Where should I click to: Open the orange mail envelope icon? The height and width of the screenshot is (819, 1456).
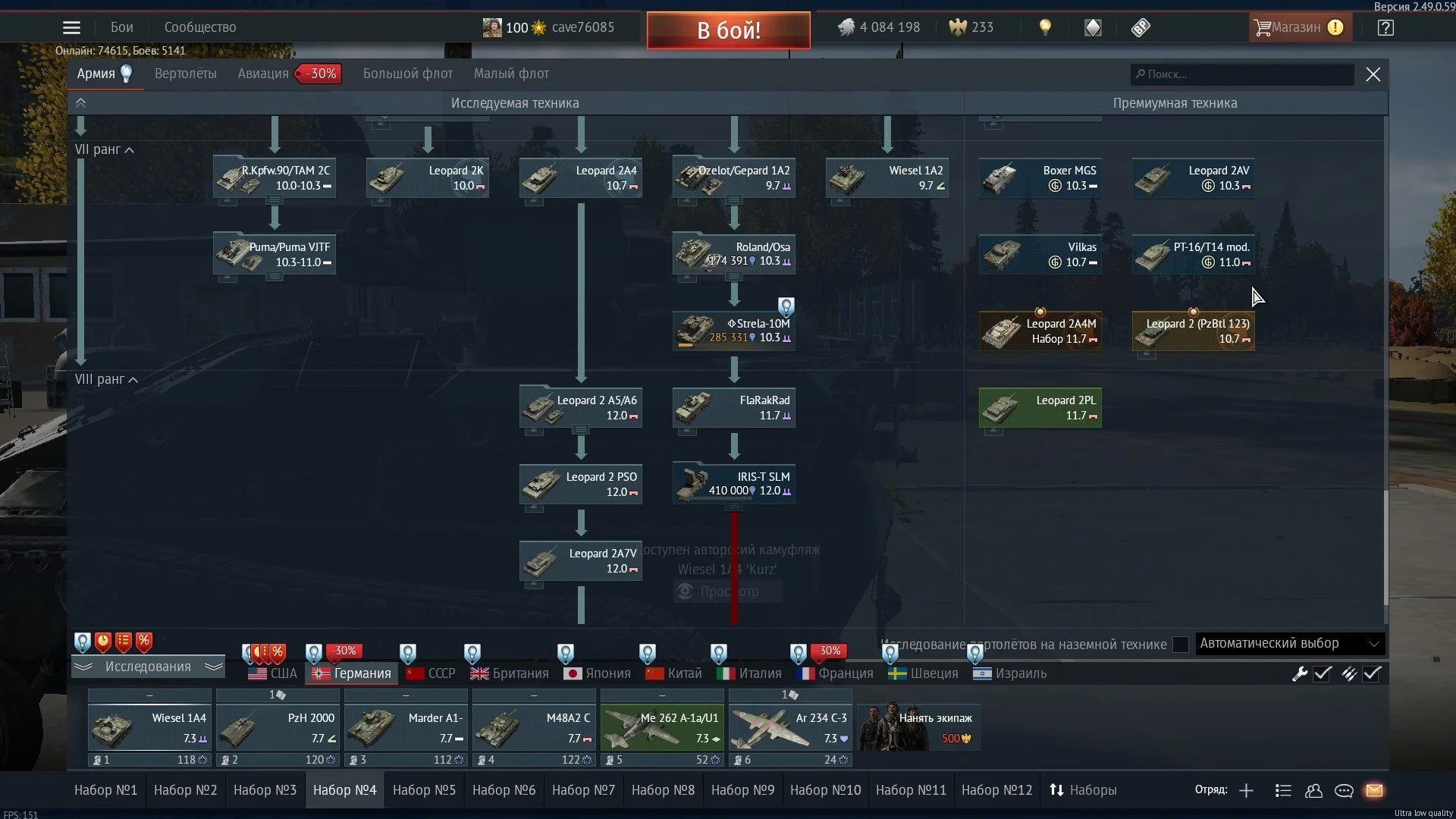[x=1374, y=790]
